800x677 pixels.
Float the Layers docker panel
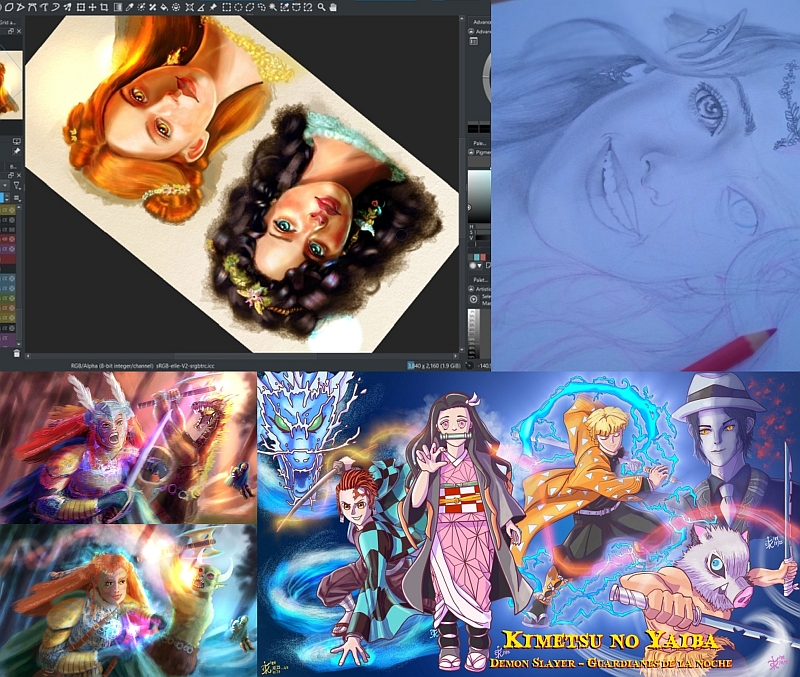coord(11,175)
